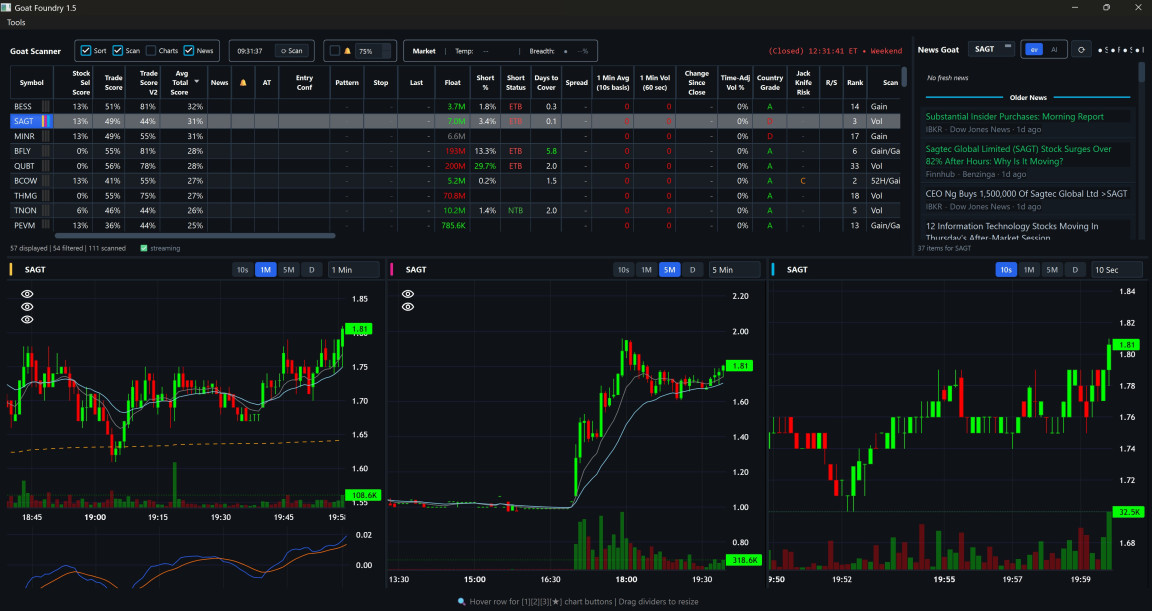Sort by the Rank column header
1152x611 pixels.
[854, 82]
